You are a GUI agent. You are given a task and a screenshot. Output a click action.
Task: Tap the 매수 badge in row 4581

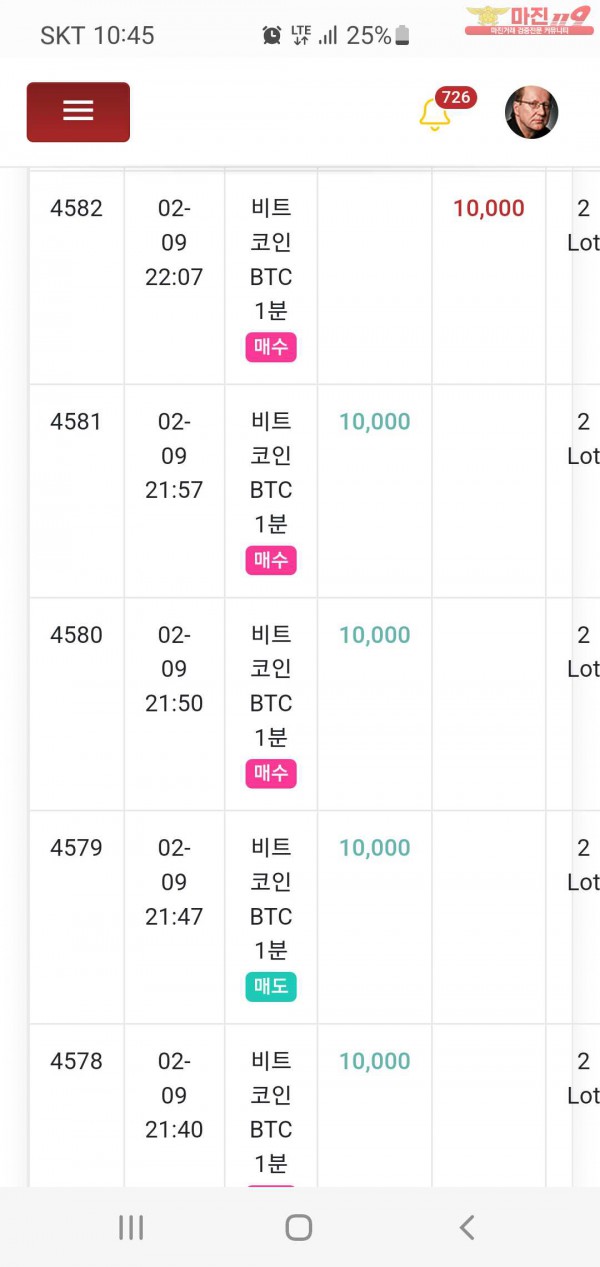[271, 560]
